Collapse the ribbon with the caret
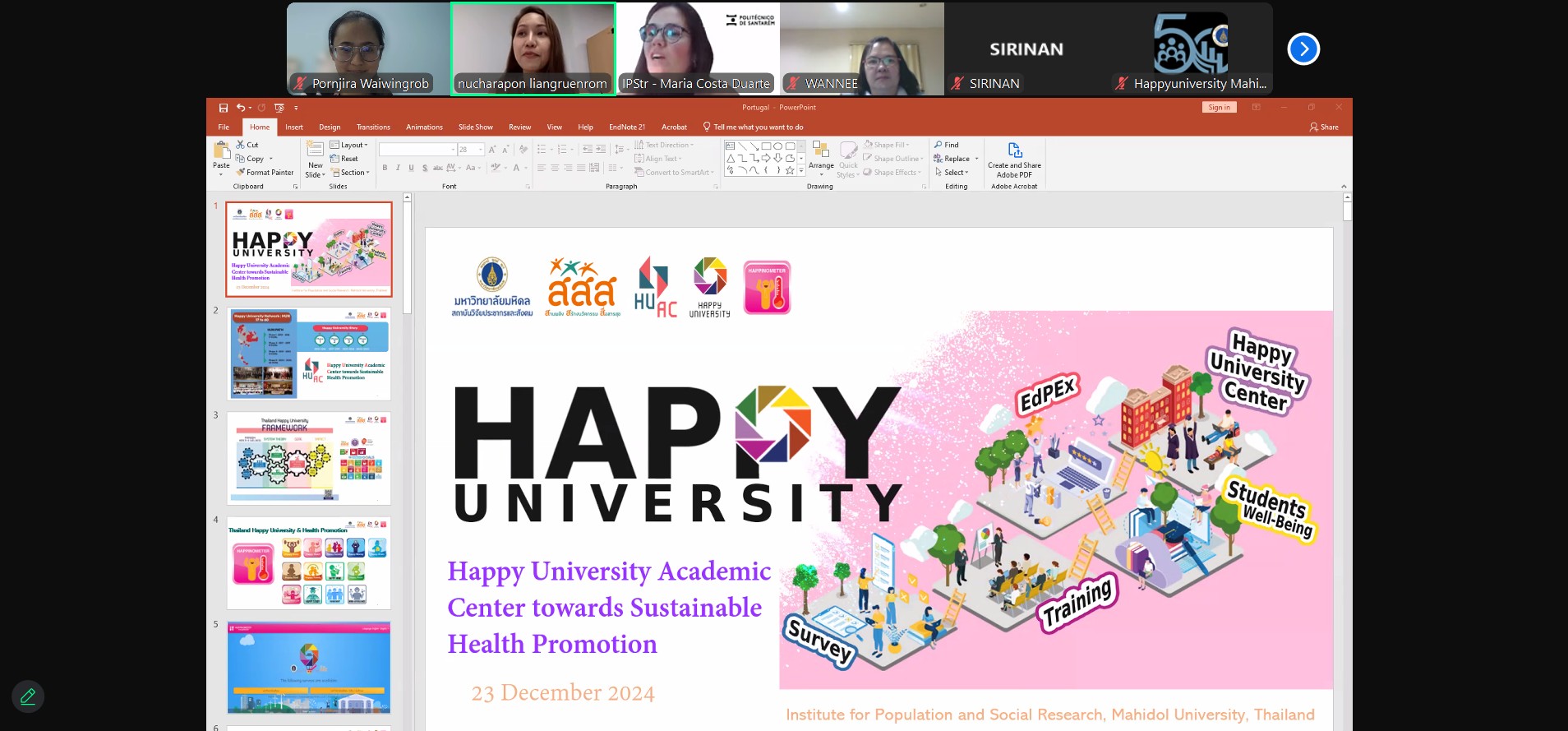Viewport: 1568px width, 731px height. [1344, 187]
